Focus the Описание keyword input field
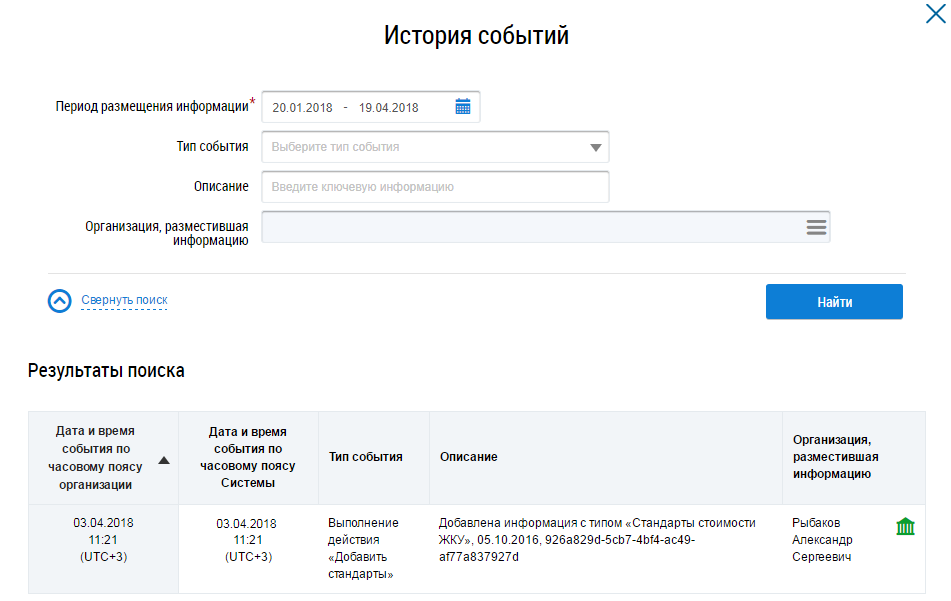Image resolution: width=951 pixels, height=601 pixels. pyautogui.click(x=435, y=187)
